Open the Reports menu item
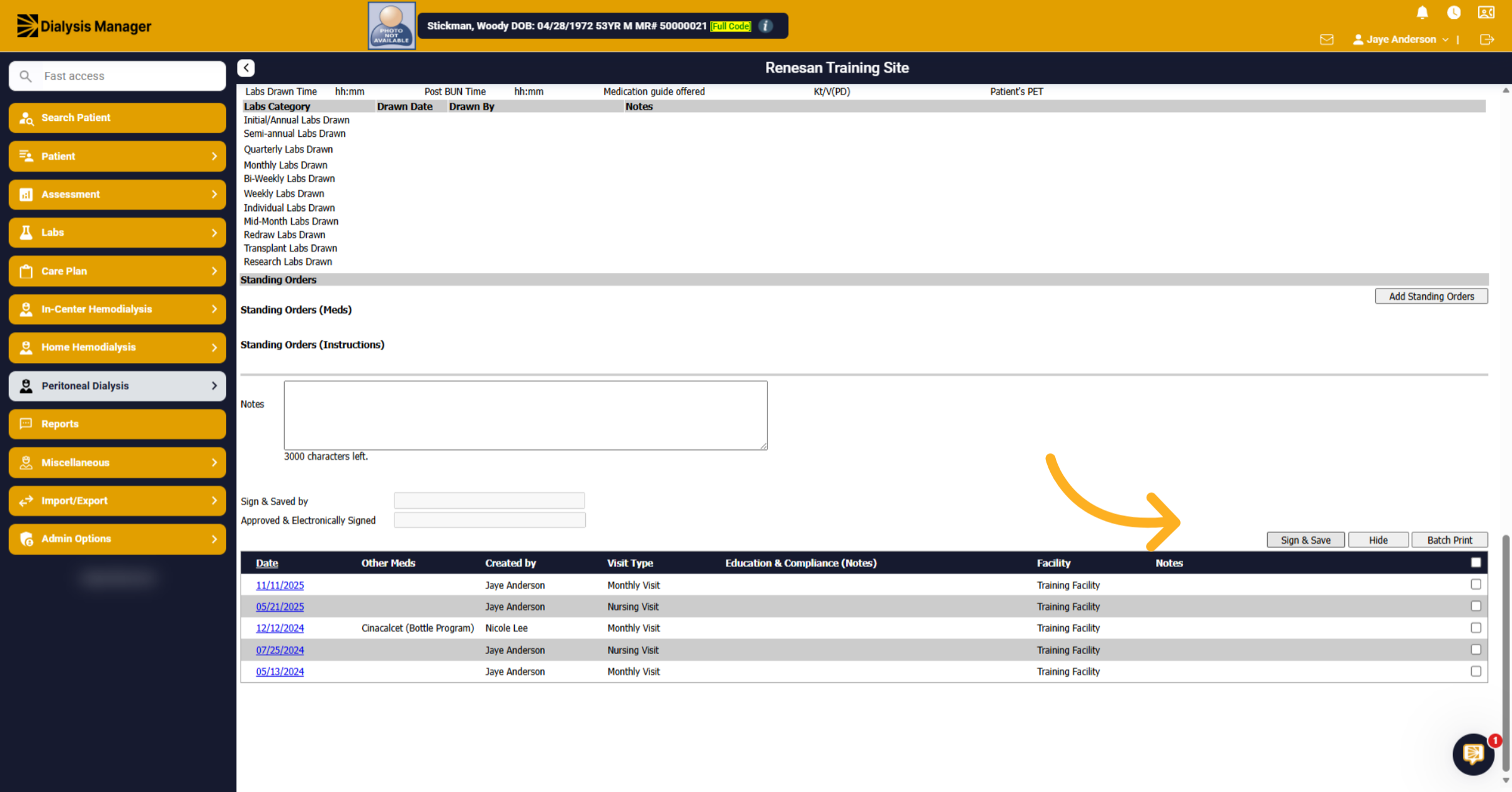The width and height of the screenshot is (1512, 792). coord(117,424)
